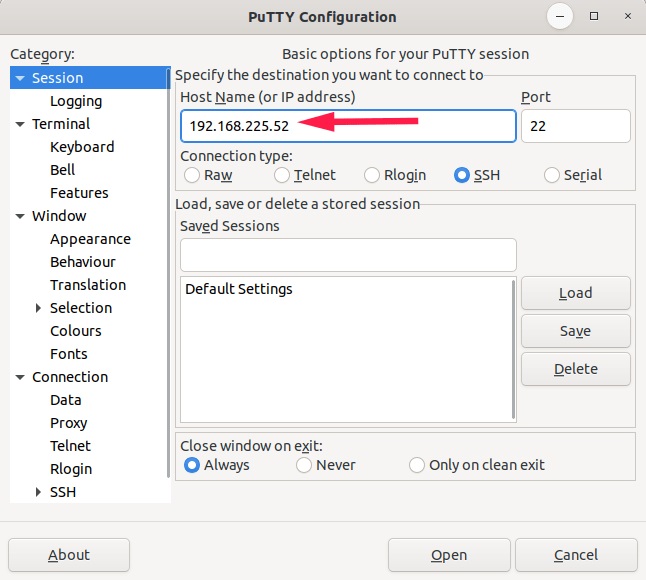Choose the Raw connection type
This screenshot has height=580, width=646.
[192, 175]
